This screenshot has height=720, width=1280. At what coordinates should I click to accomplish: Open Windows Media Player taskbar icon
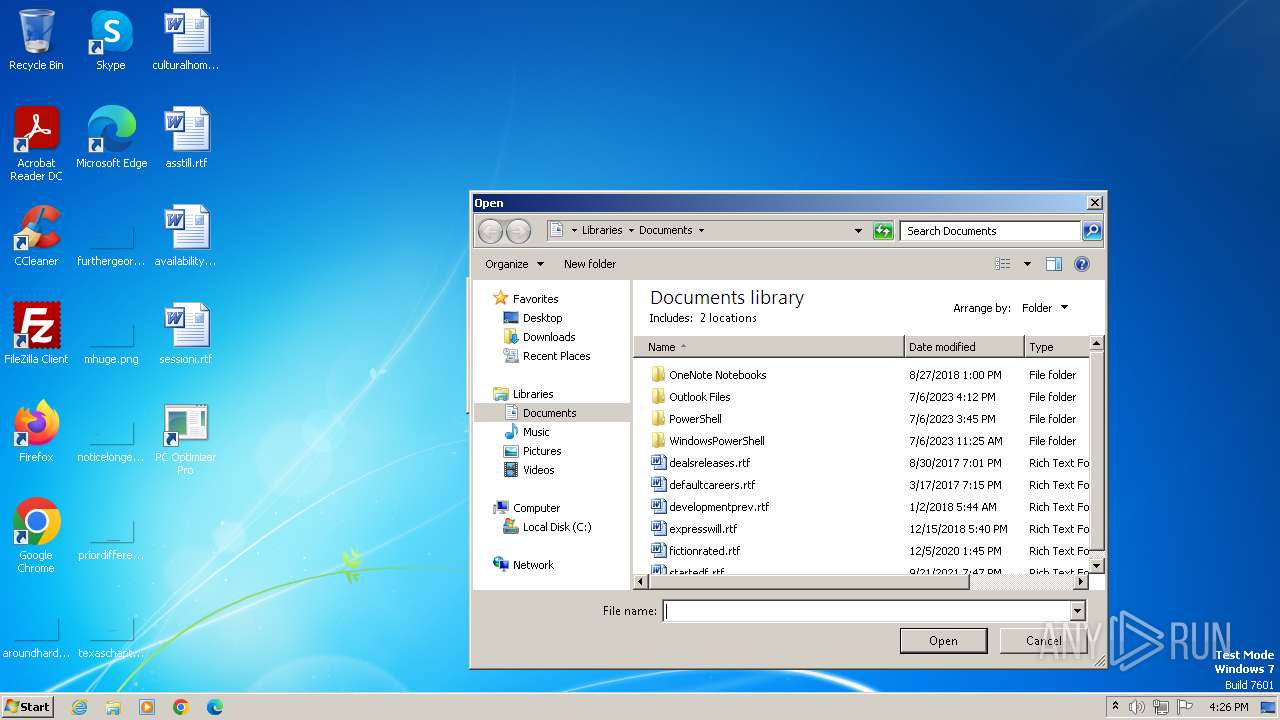pos(147,707)
